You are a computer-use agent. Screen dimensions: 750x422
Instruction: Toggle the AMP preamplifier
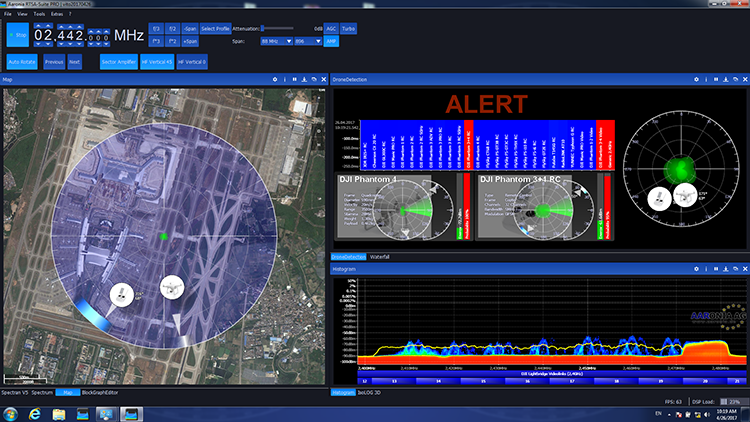click(331, 41)
